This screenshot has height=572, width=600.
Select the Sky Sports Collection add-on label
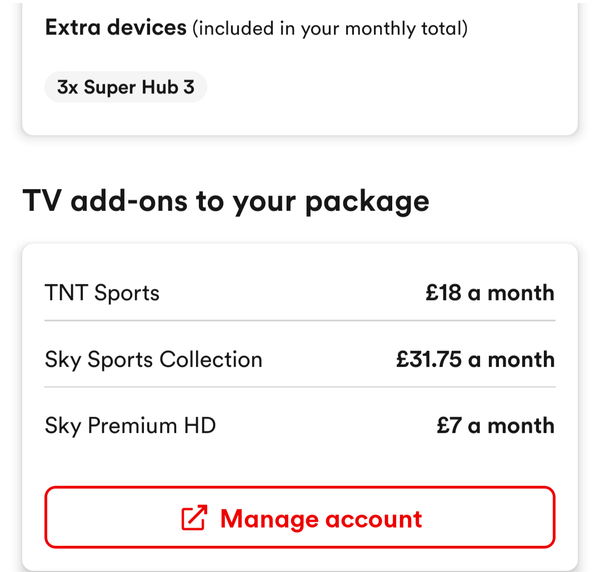153,360
